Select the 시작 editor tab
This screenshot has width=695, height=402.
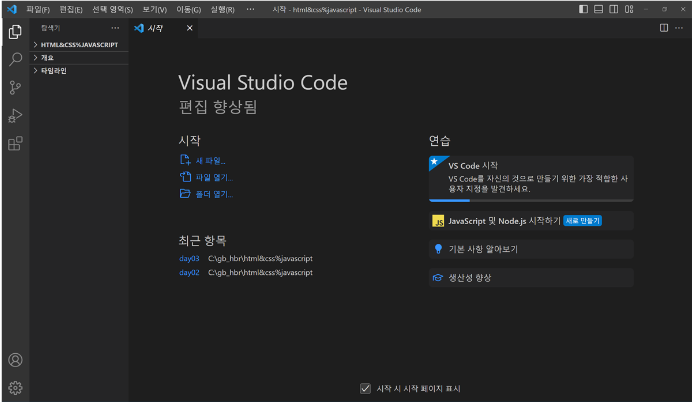point(163,28)
